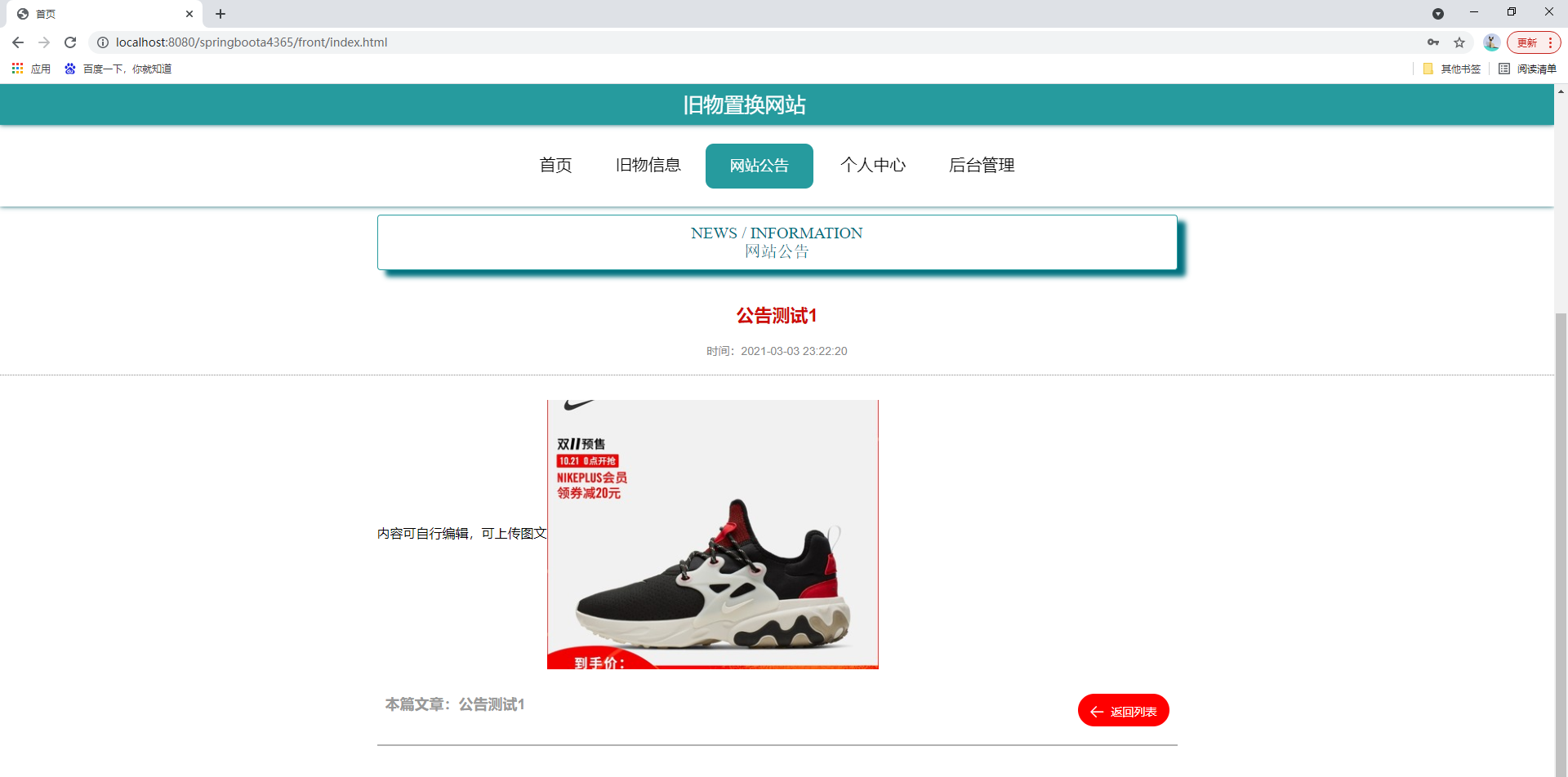
Task: Open the Chrome profile avatar
Action: point(1491,42)
